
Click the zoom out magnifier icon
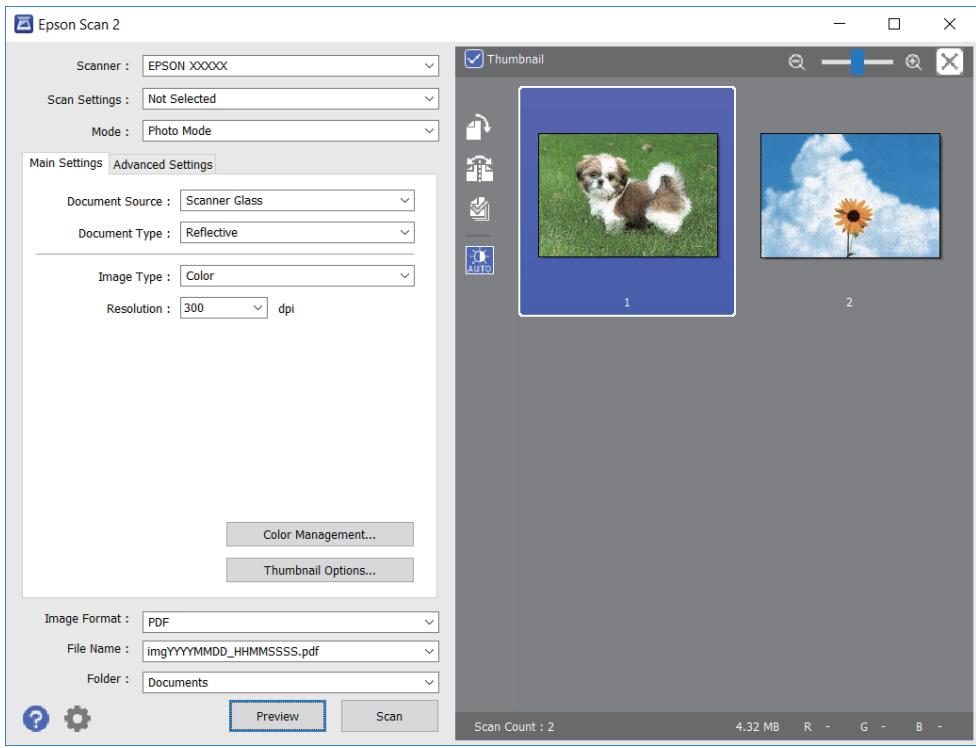point(796,62)
